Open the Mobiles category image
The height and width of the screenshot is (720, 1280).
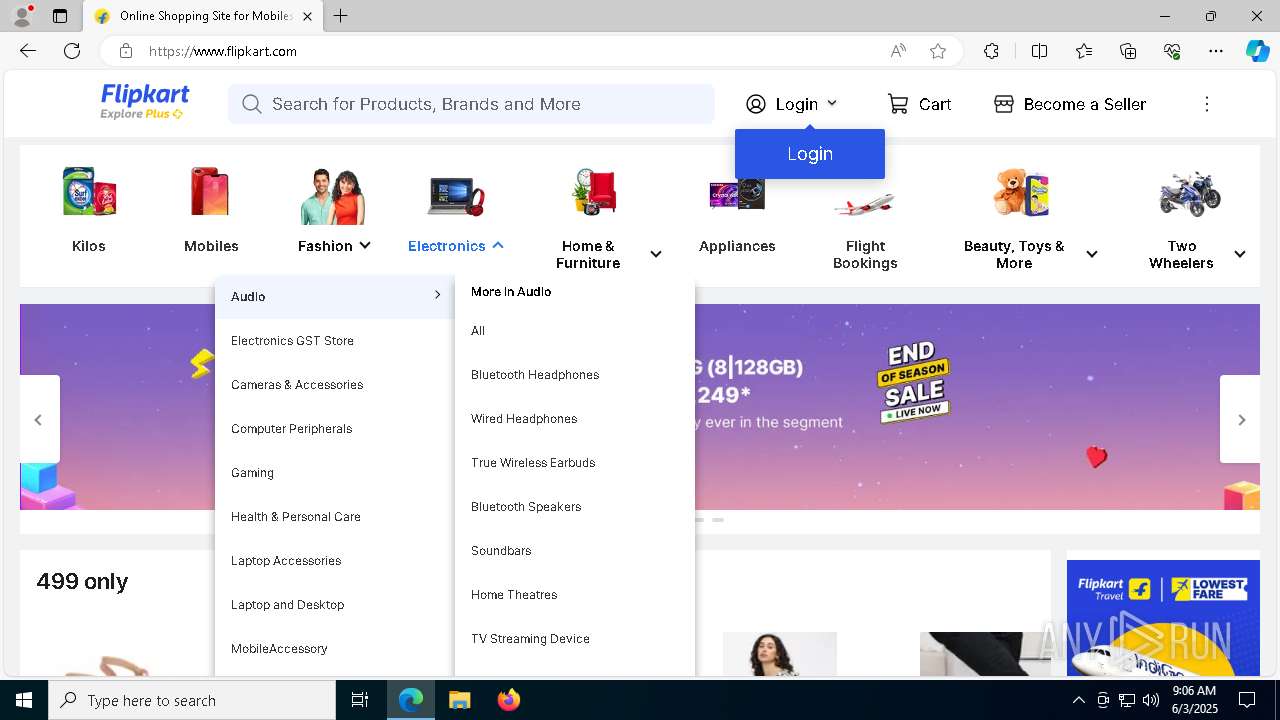(x=211, y=192)
